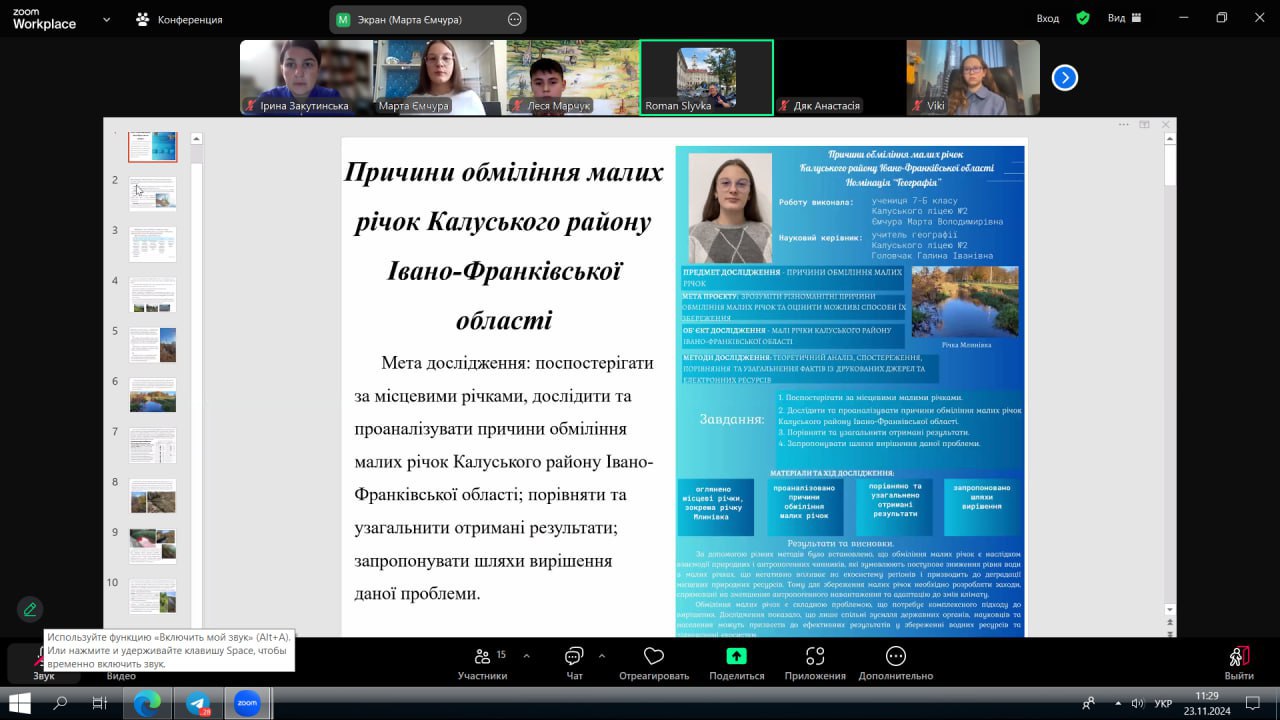This screenshot has width=1280, height=720.
Task: Open the Conference info menu
Action: point(180,19)
